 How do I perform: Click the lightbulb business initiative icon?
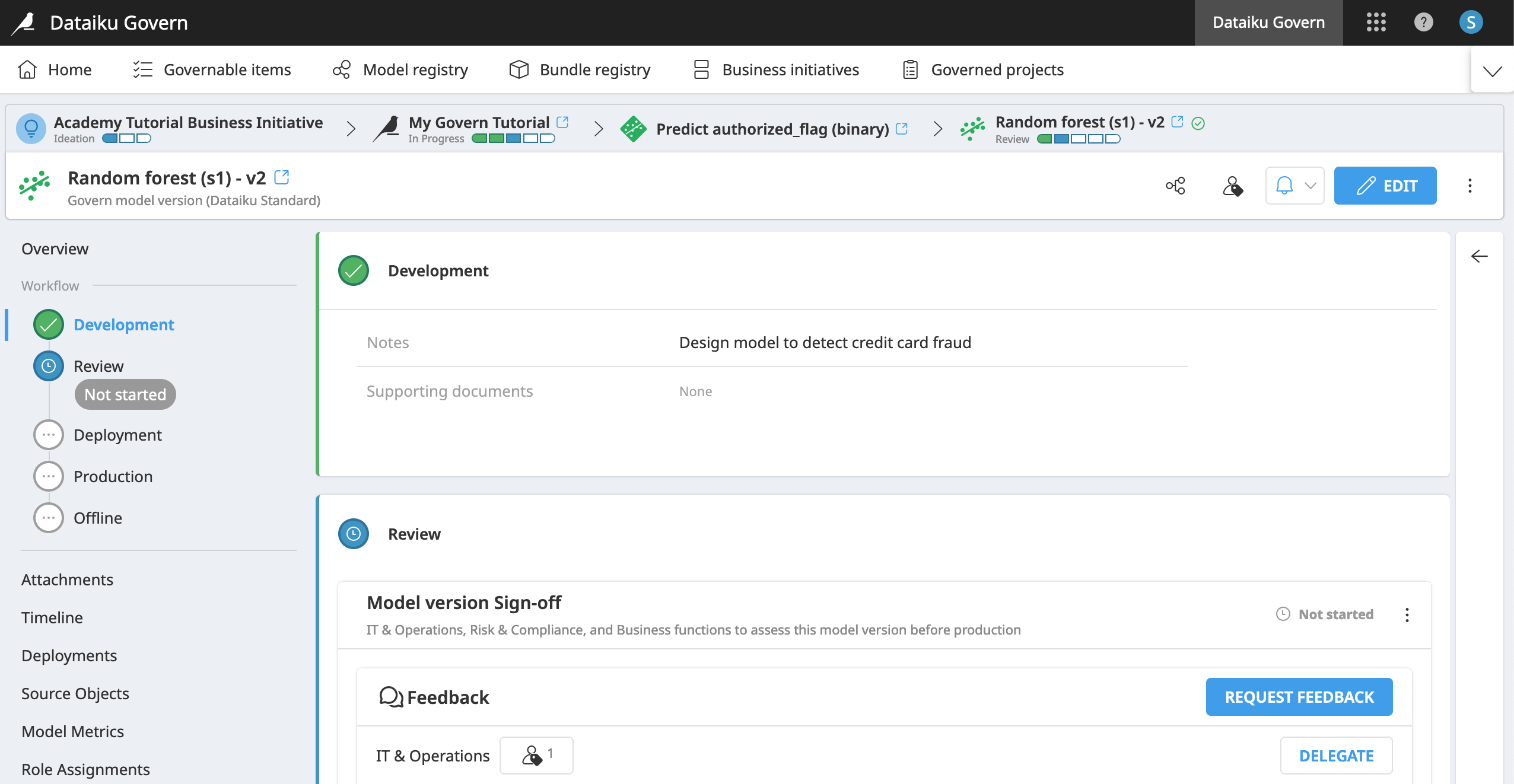[31, 129]
